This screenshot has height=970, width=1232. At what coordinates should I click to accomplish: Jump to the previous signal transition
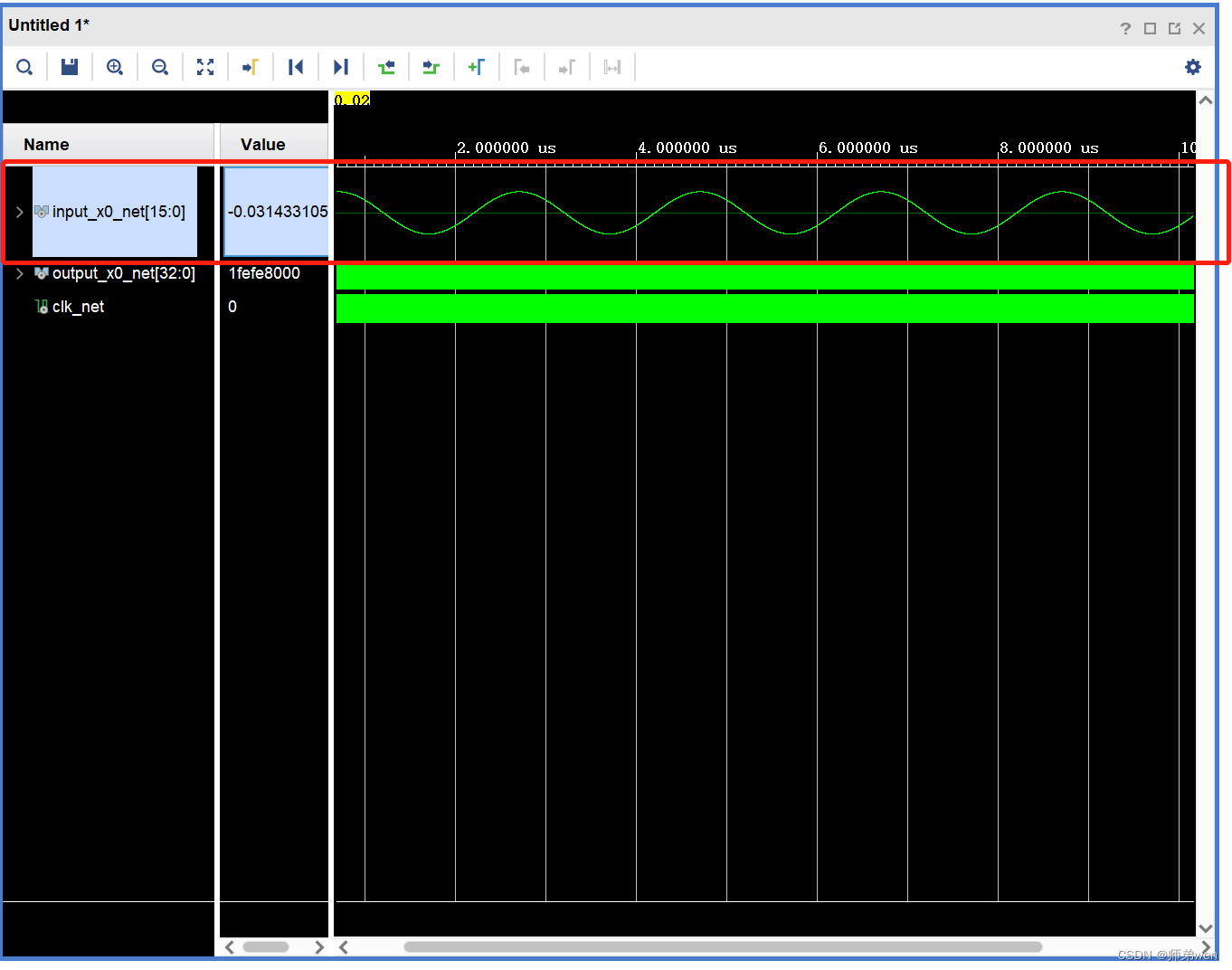pos(386,66)
